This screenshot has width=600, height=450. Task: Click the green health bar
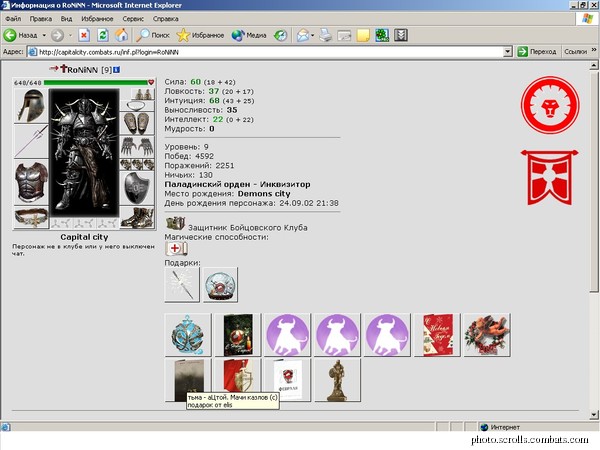(95, 82)
